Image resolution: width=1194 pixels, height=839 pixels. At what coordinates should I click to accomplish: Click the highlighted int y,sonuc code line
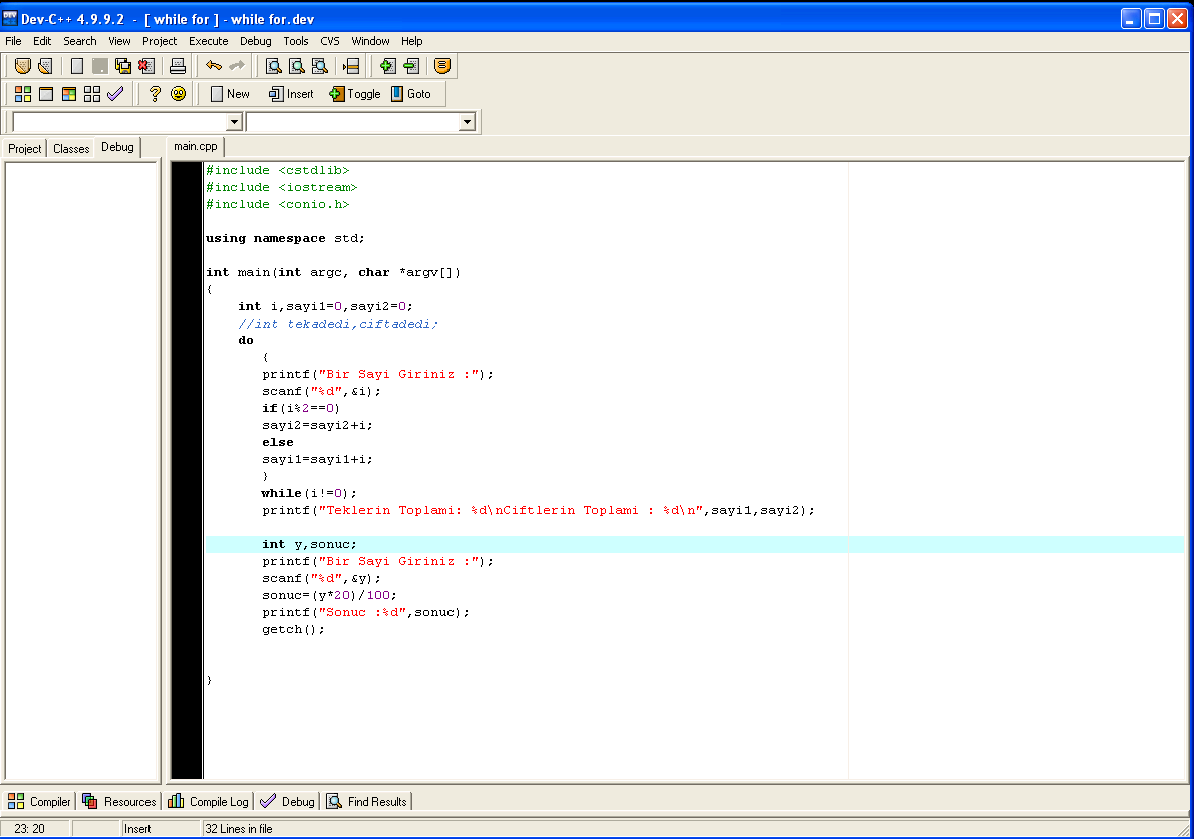[x=694, y=544]
